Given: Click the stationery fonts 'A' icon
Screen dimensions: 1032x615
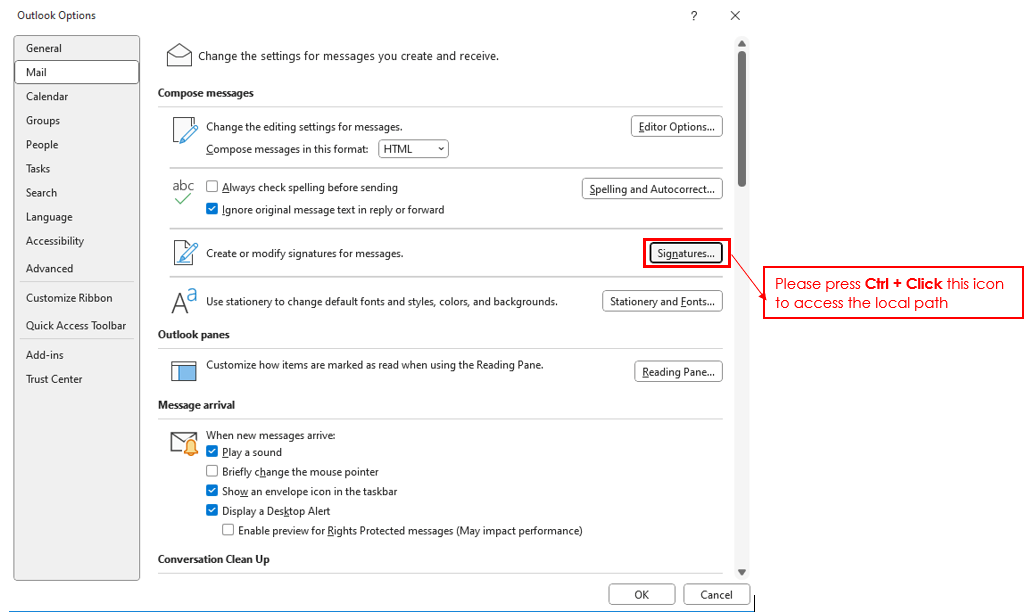Looking at the screenshot, I should tap(184, 301).
